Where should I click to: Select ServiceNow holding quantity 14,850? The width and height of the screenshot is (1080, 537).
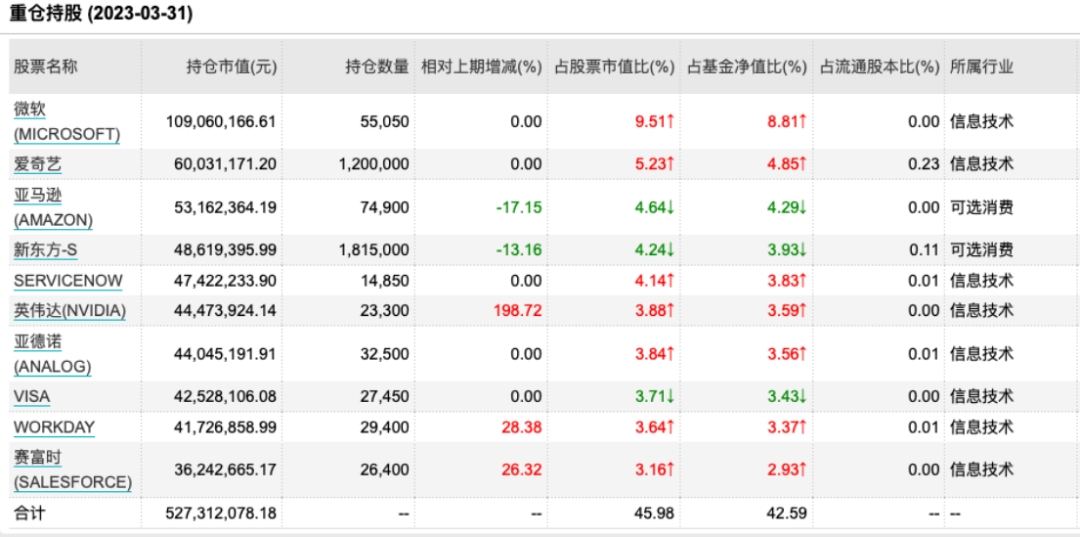click(x=384, y=281)
